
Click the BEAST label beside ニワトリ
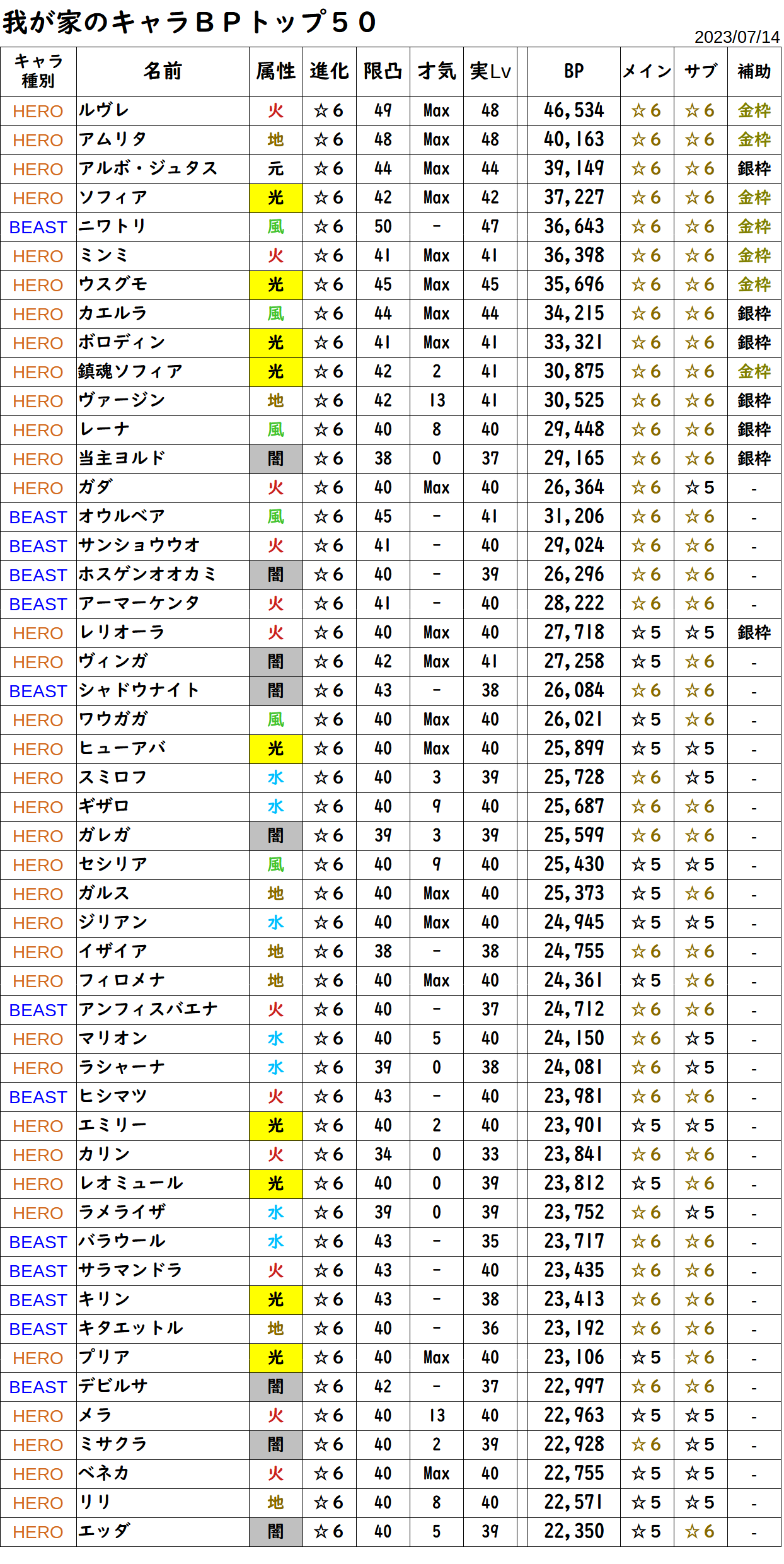click(x=38, y=227)
